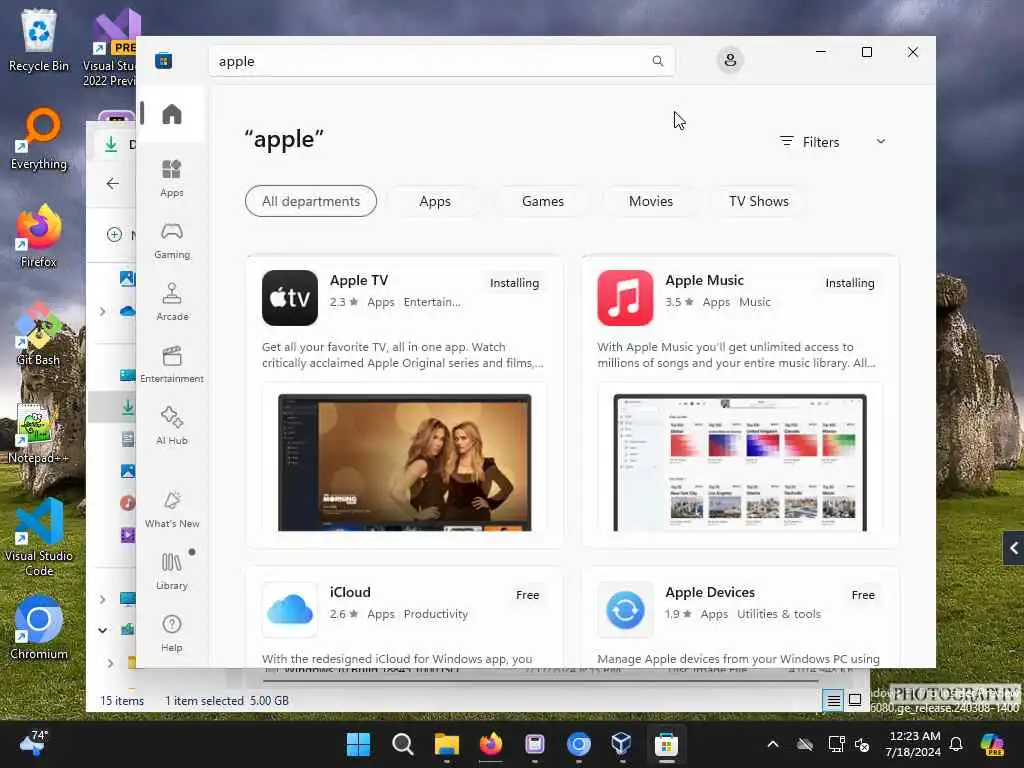Viewport: 1024px width, 768px height.
Task: Click the Free button for Apple Devices
Action: [863, 595]
